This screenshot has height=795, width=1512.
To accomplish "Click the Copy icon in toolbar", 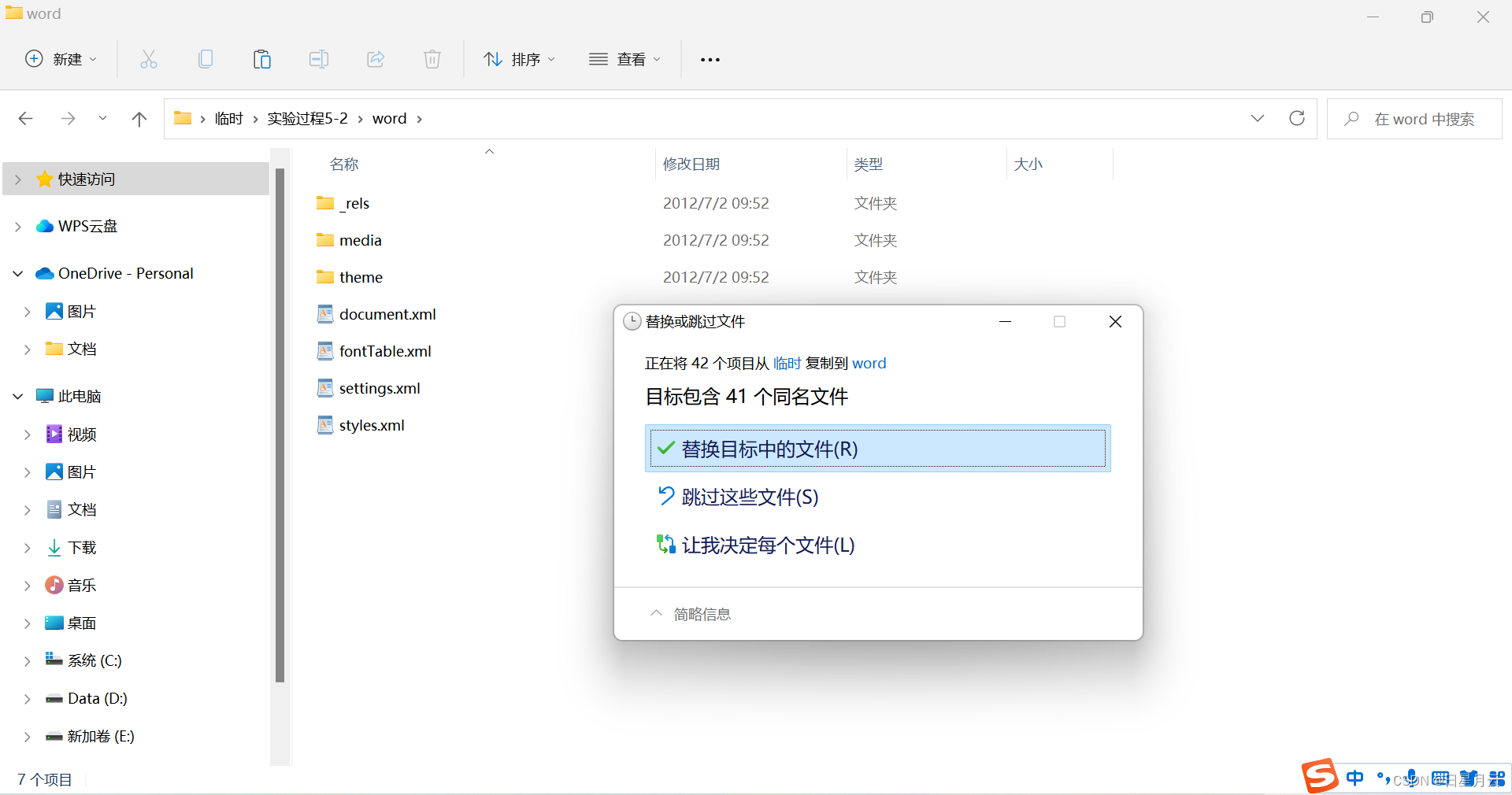I will pyautogui.click(x=206, y=59).
